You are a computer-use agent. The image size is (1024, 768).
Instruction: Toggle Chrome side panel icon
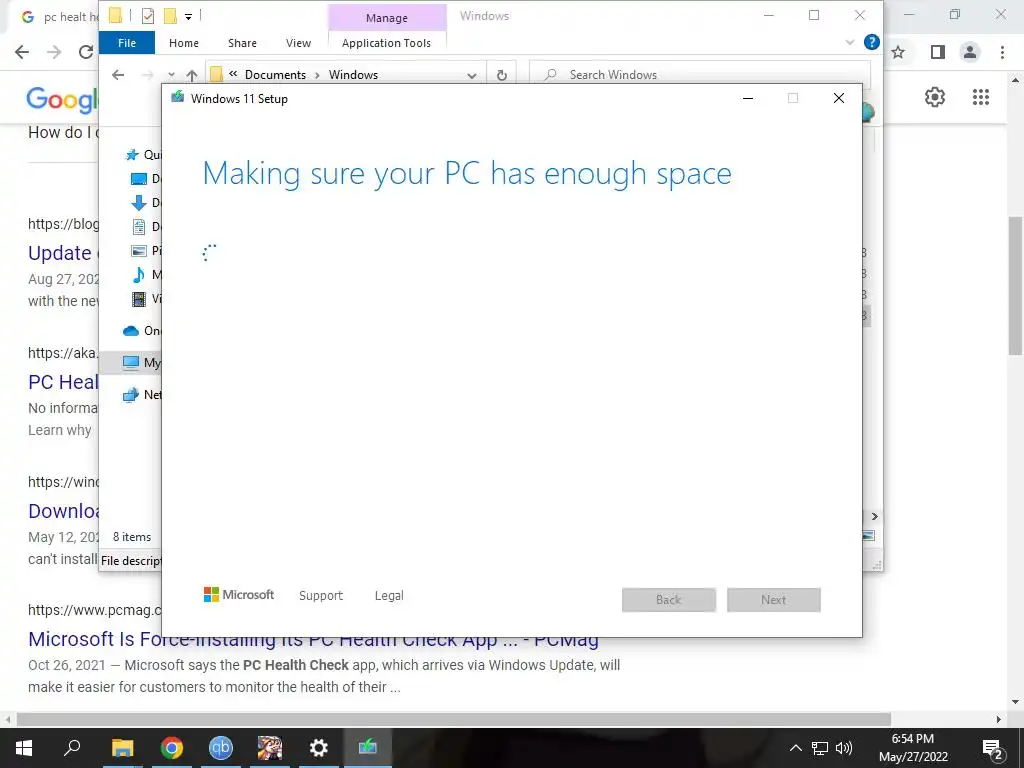[938, 52]
